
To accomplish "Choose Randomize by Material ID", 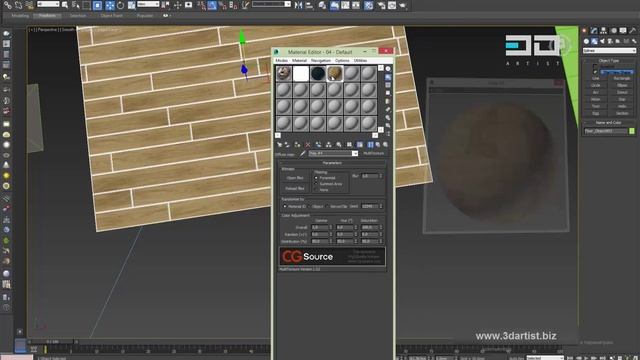I will point(285,207).
